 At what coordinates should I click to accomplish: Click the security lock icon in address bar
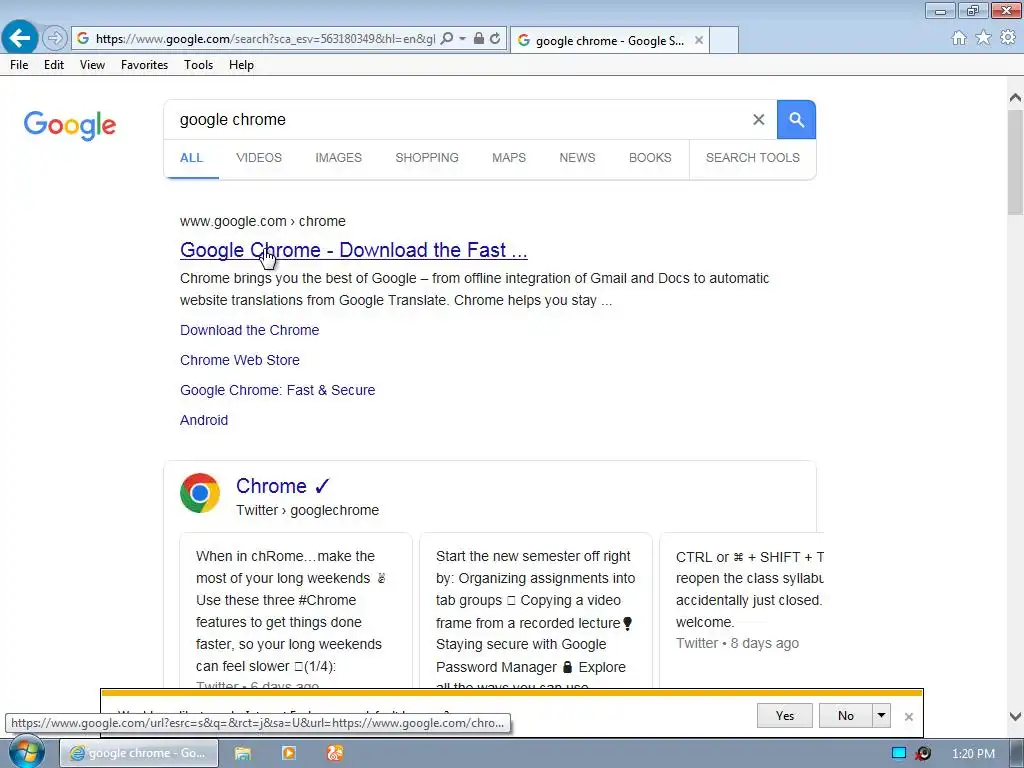click(x=479, y=39)
